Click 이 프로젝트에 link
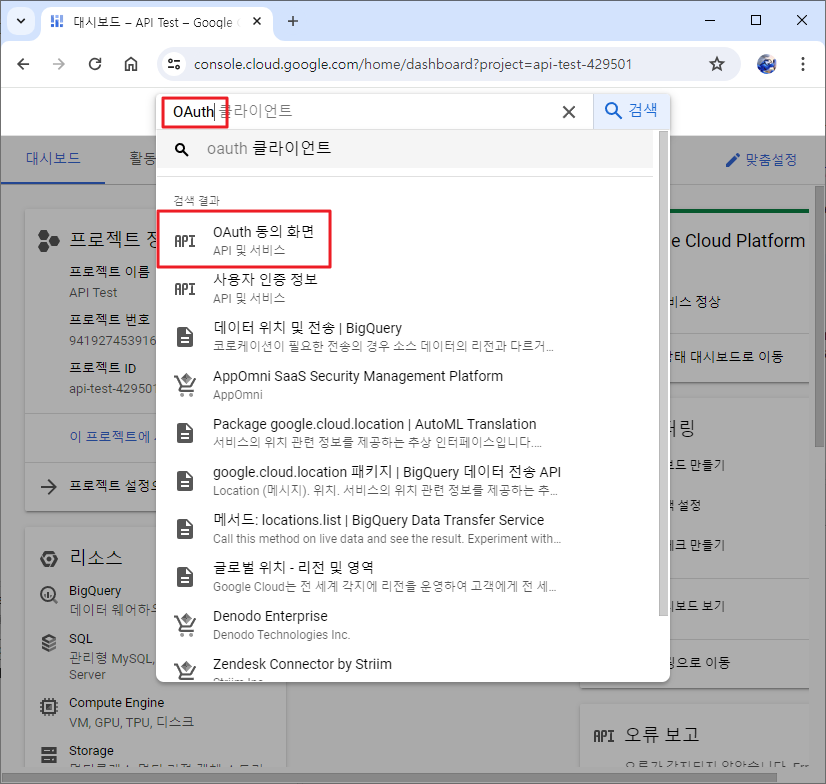This screenshot has width=826, height=784. (x=112, y=436)
